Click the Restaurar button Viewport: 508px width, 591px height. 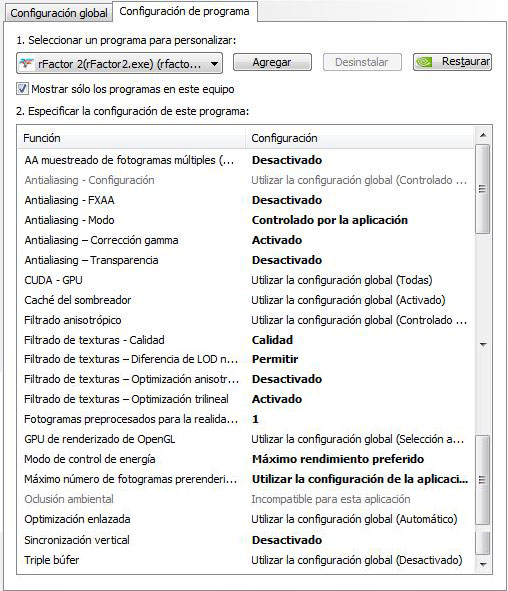tap(452, 62)
